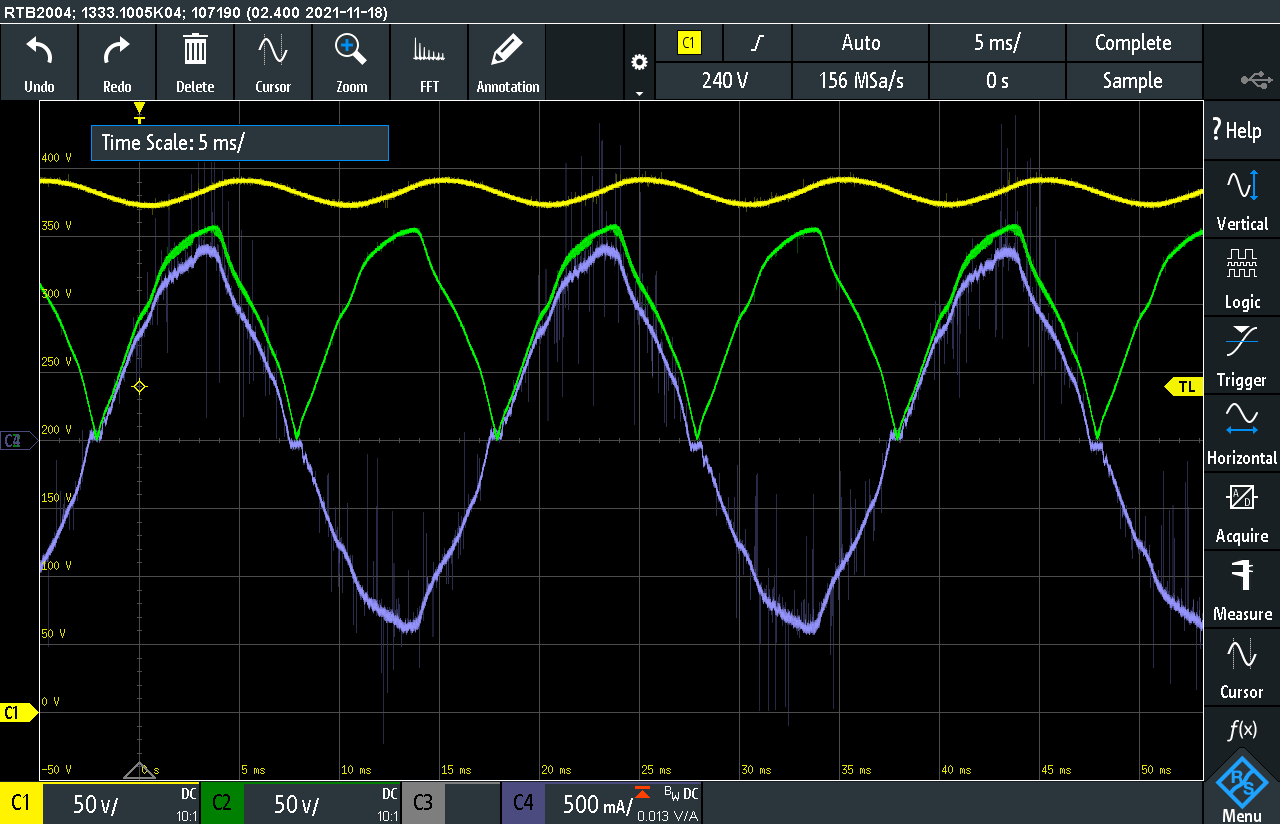This screenshot has width=1280, height=824.
Task: Click the Redo arrow icon
Action: pos(117,51)
